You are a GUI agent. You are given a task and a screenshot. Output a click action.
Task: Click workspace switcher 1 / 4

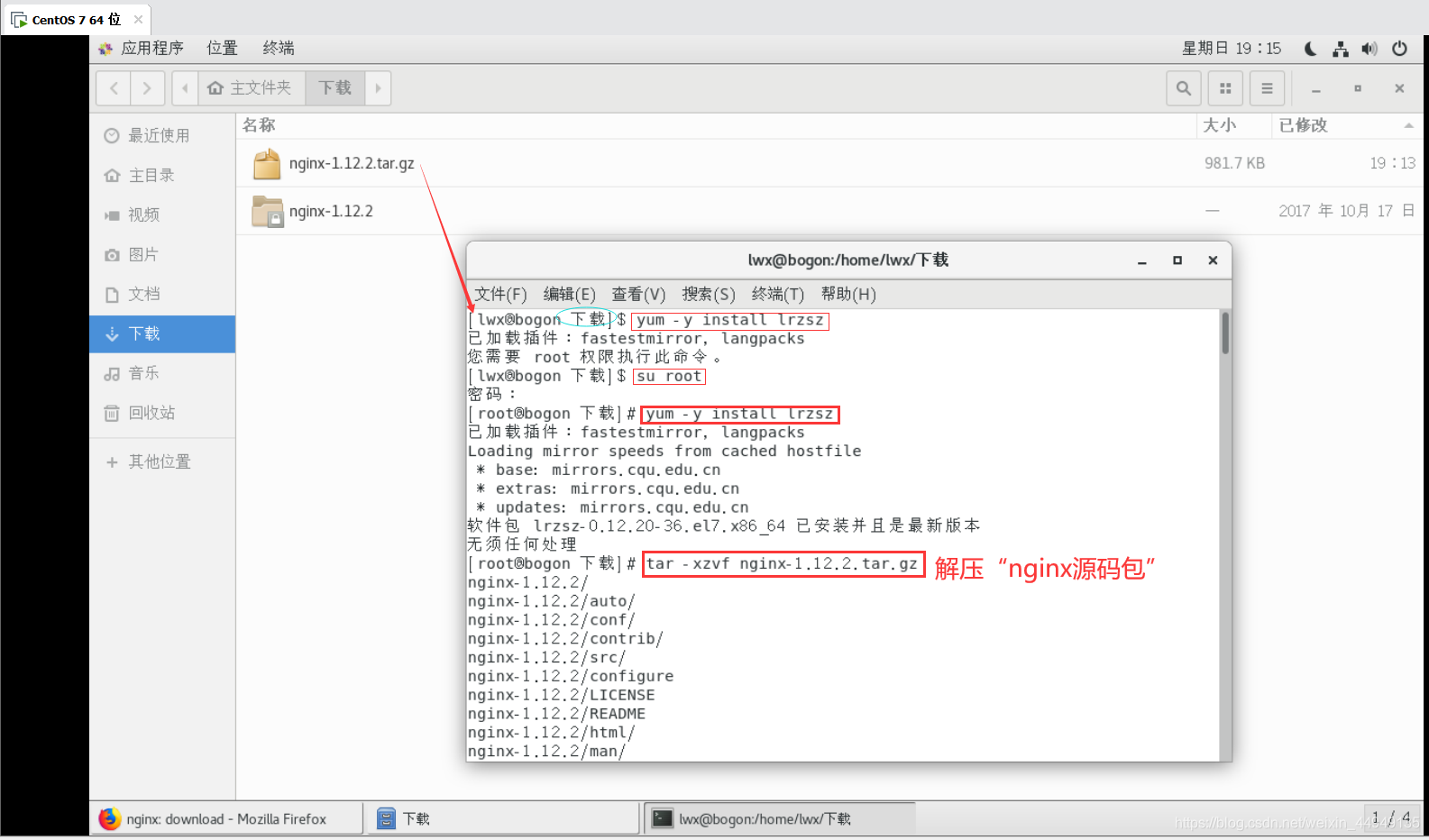tap(1393, 817)
